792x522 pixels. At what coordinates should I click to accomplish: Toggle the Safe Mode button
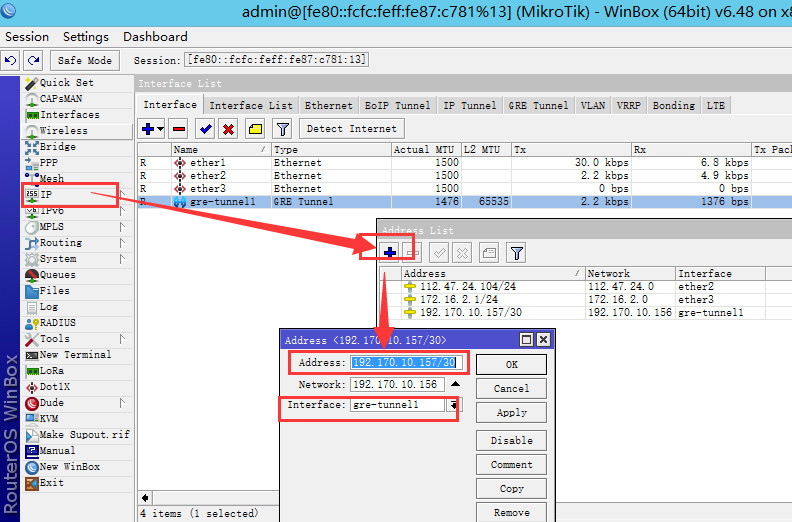(85, 60)
